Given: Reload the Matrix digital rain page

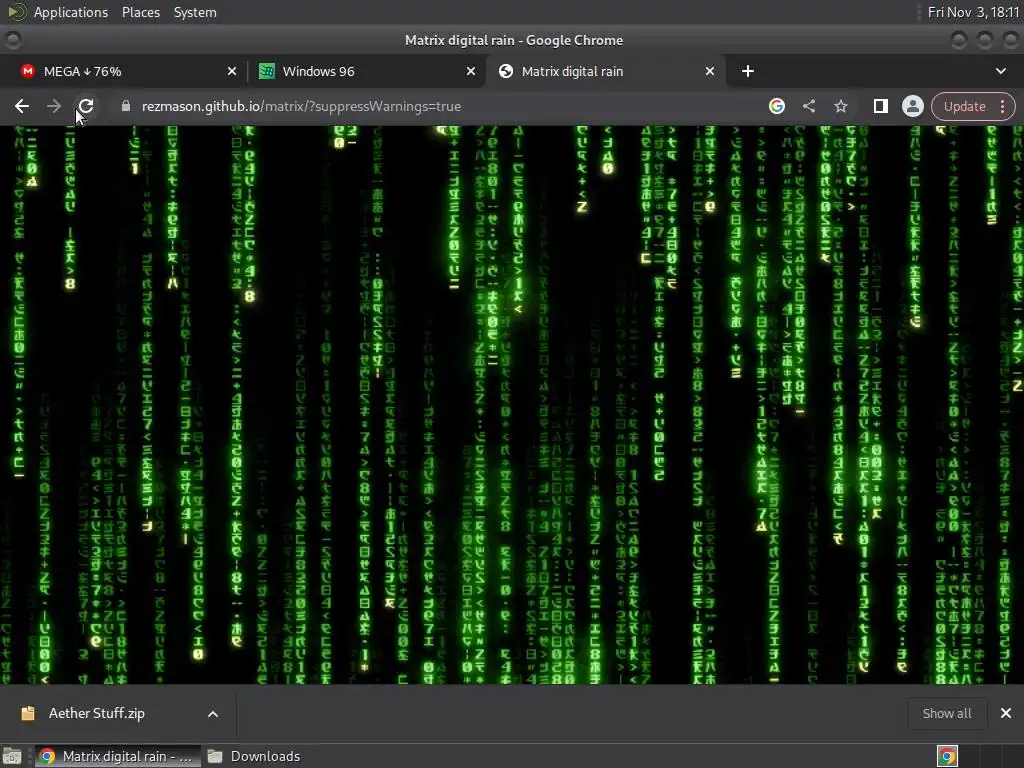Looking at the screenshot, I should 86,106.
